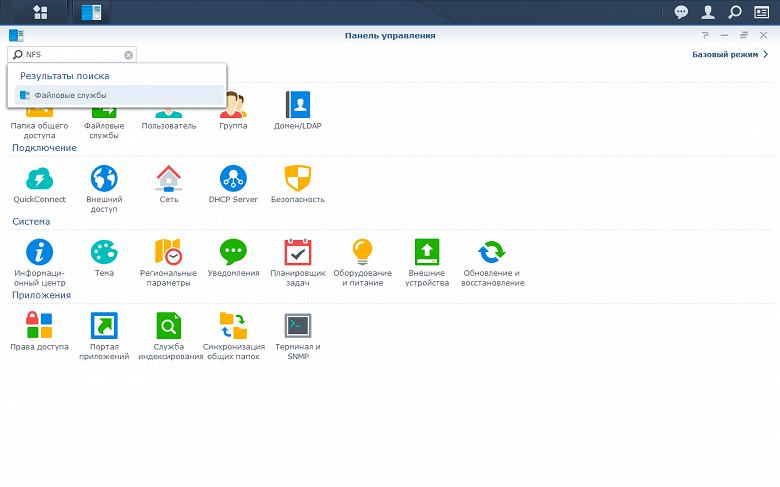780x487 pixels.
Task: Open the Пользователь label
Action: pyautogui.click(x=169, y=126)
